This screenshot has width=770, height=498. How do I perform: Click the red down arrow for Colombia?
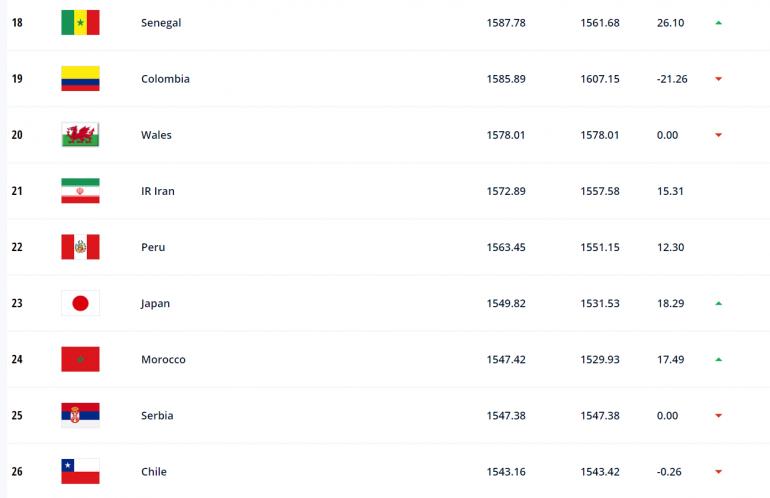(x=718, y=79)
